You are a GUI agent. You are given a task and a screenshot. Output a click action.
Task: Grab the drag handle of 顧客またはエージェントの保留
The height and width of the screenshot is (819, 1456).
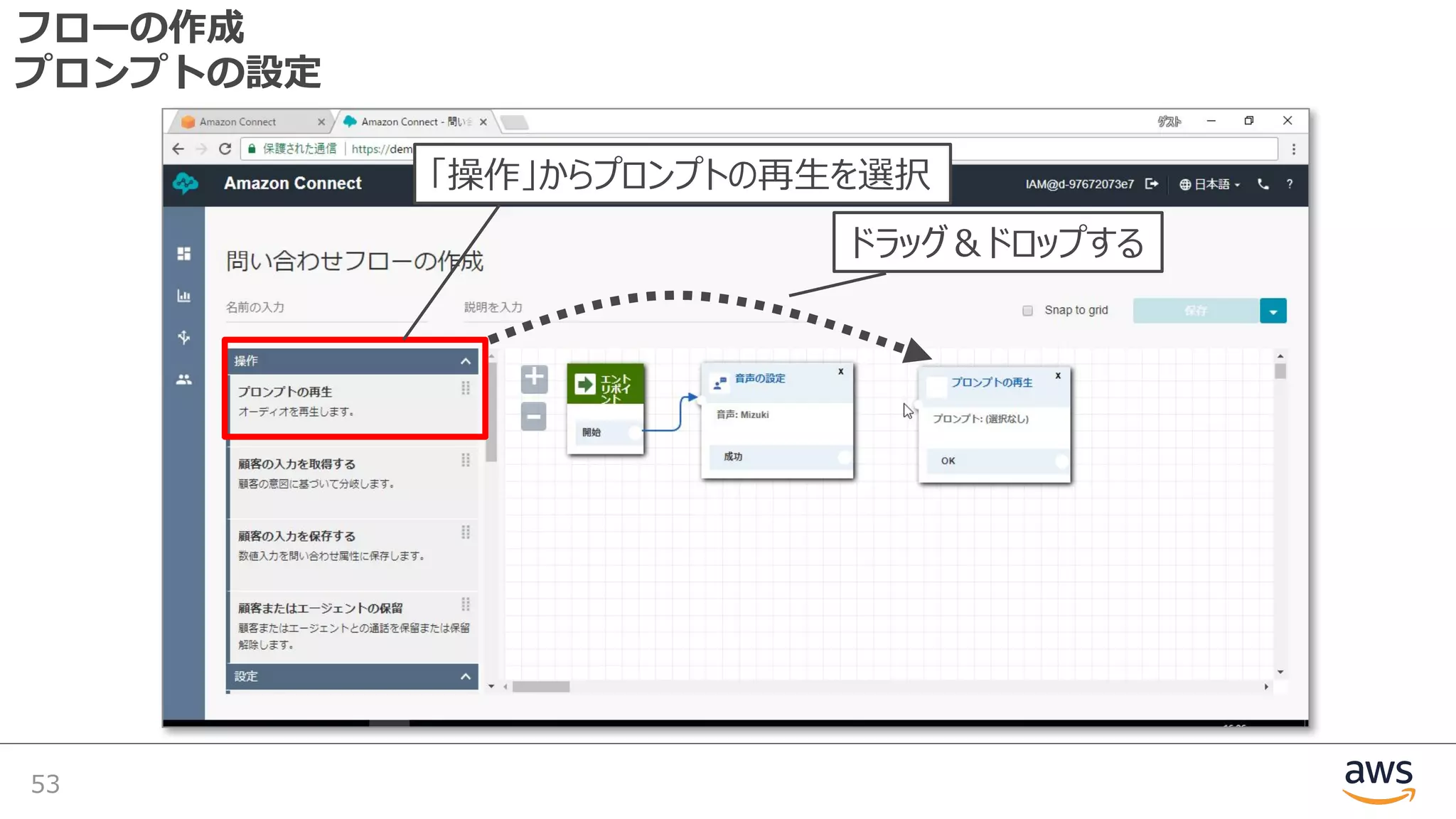[x=466, y=604]
